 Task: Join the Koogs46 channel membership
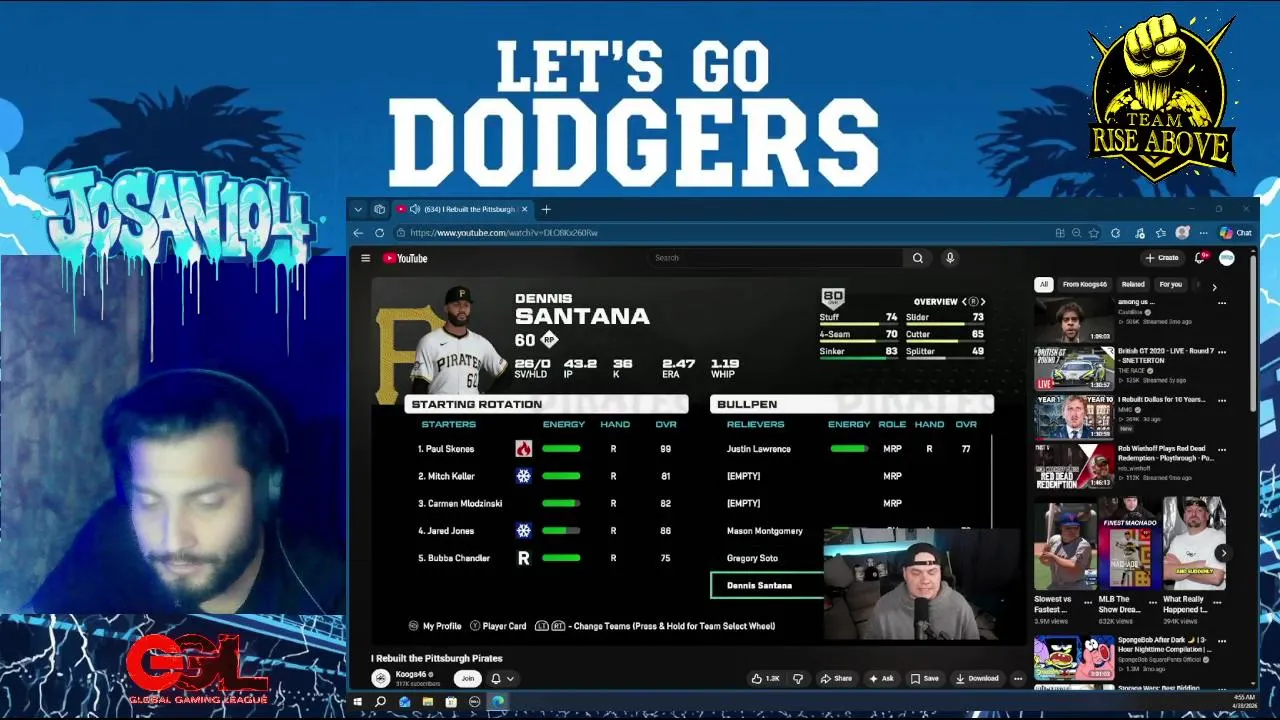point(467,678)
